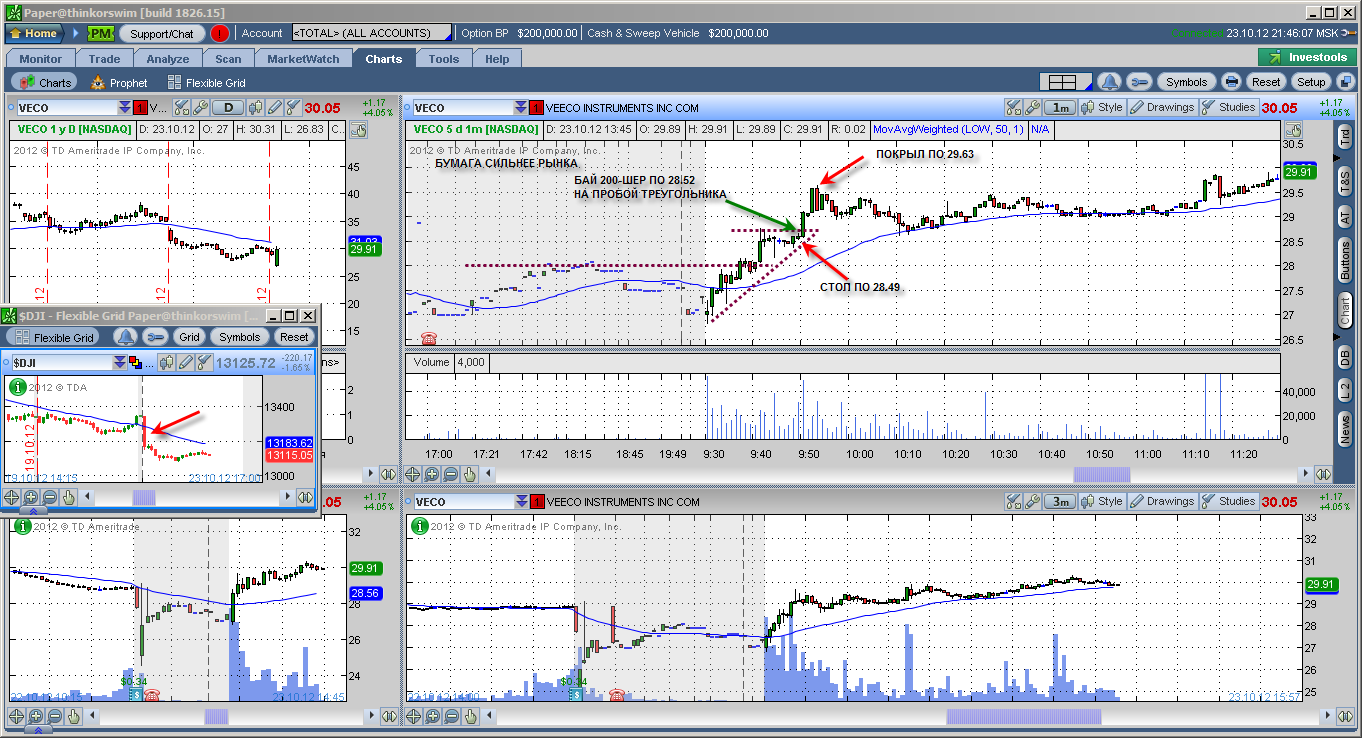Click the connection wrench icon next to MSK time
Viewport: 1362px width, 738px height.
coord(1351,33)
